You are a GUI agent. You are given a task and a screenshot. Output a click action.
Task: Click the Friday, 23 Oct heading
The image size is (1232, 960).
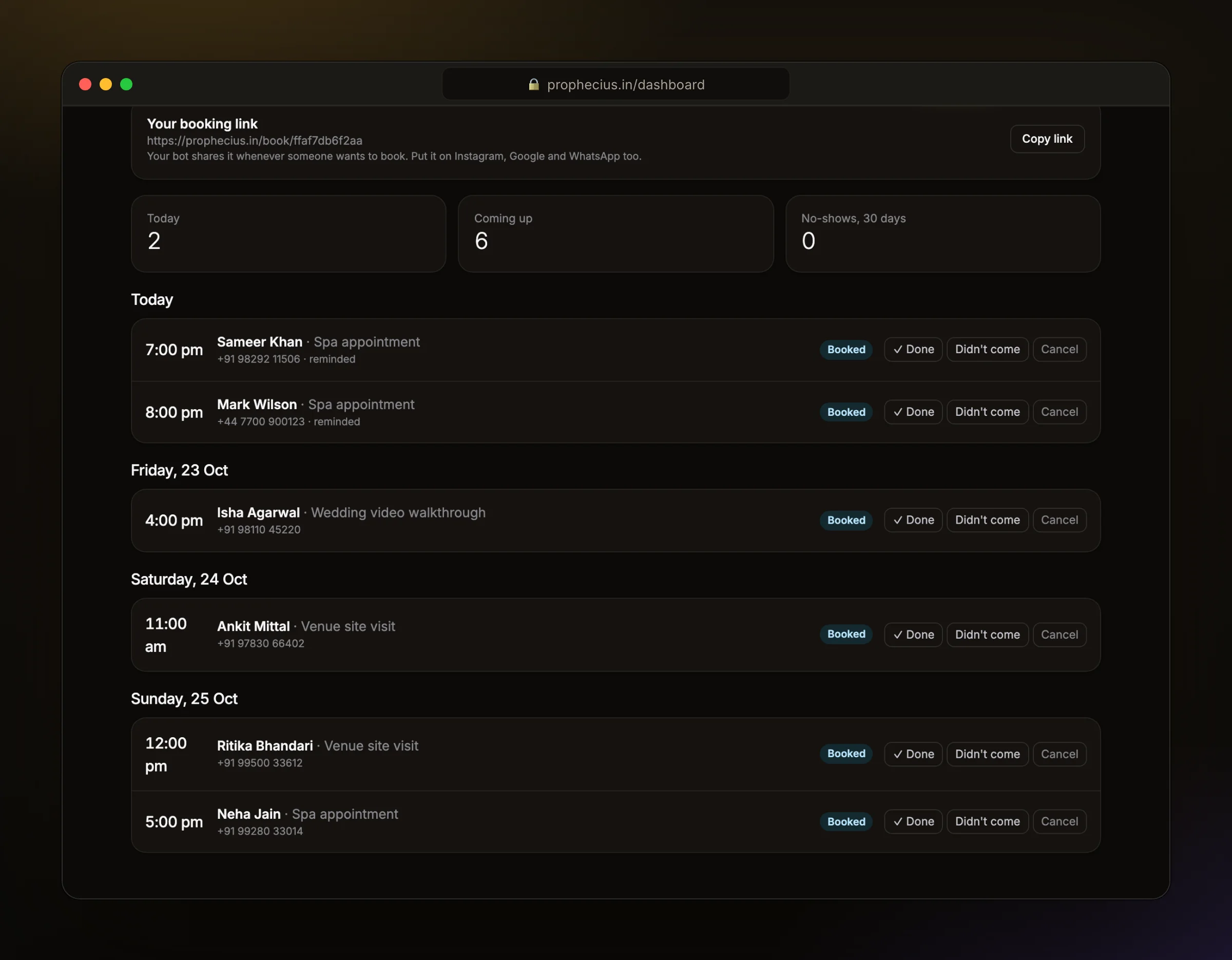pyautogui.click(x=179, y=470)
